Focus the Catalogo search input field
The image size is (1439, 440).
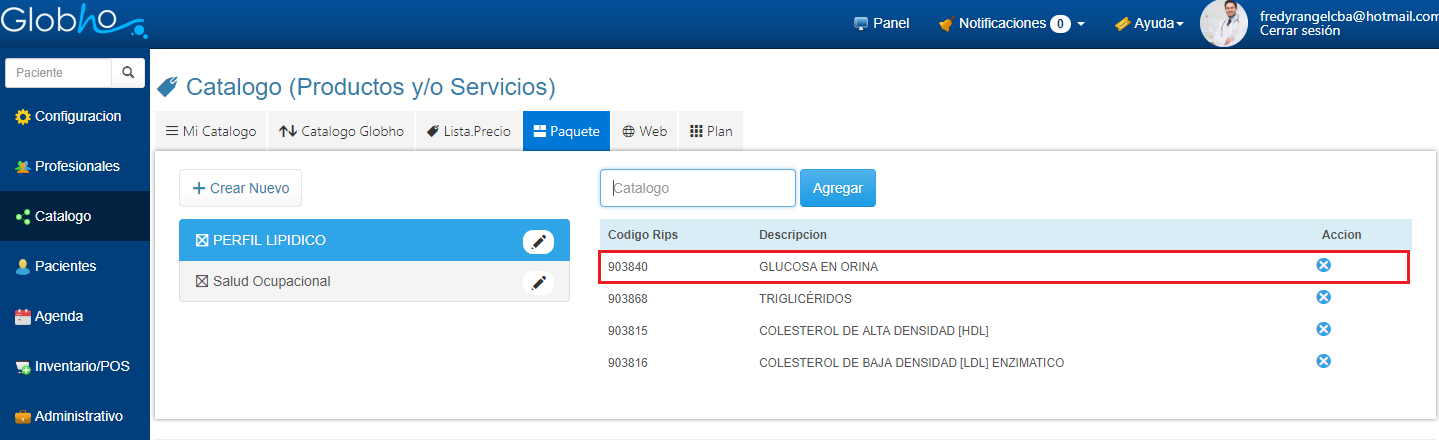click(x=697, y=188)
